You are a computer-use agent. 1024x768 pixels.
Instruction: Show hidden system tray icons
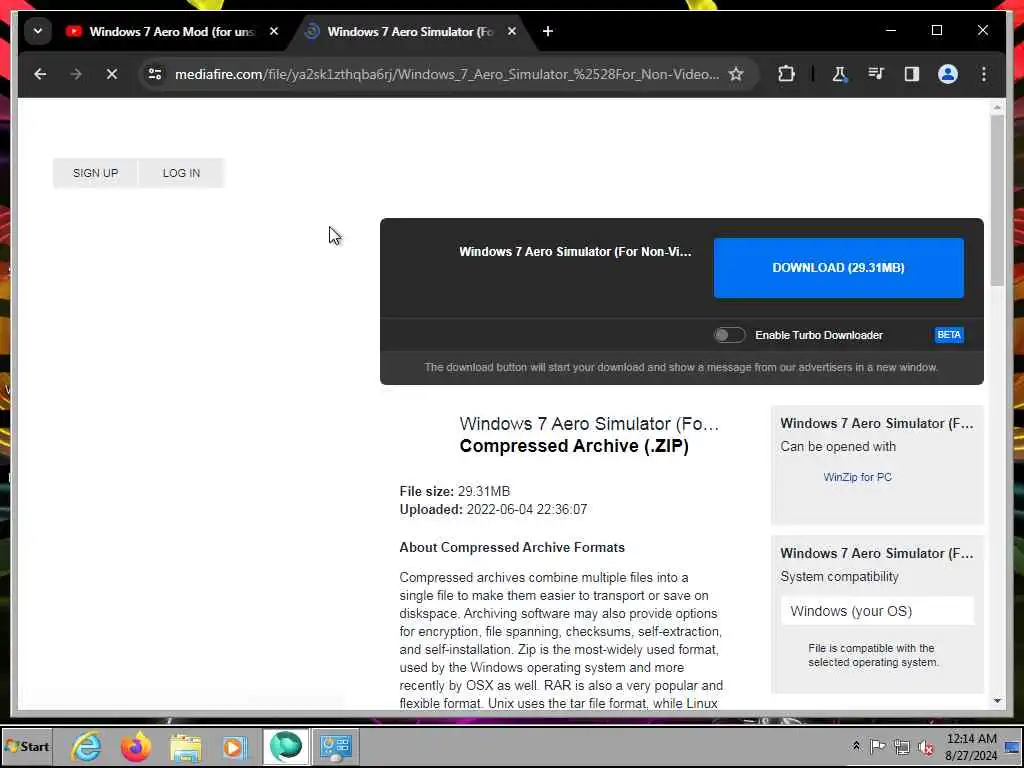[856, 746]
